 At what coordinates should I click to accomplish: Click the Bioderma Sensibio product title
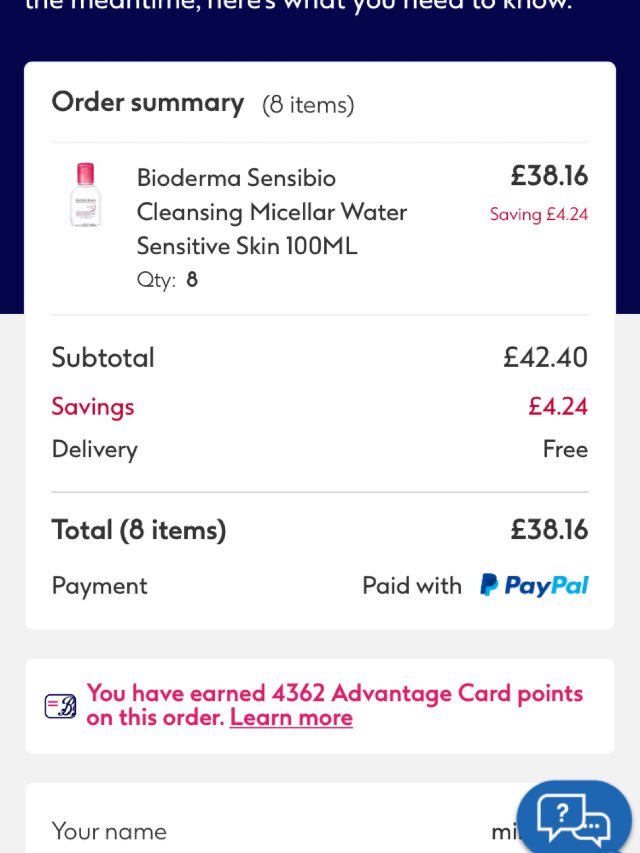point(271,211)
